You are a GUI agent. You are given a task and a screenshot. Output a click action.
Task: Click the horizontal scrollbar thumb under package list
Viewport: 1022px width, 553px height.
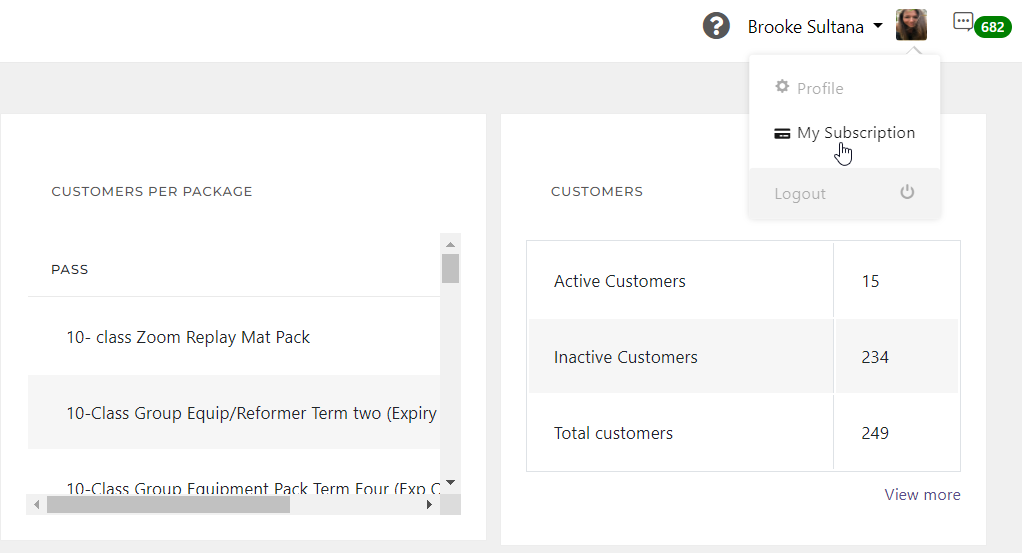point(168,505)
